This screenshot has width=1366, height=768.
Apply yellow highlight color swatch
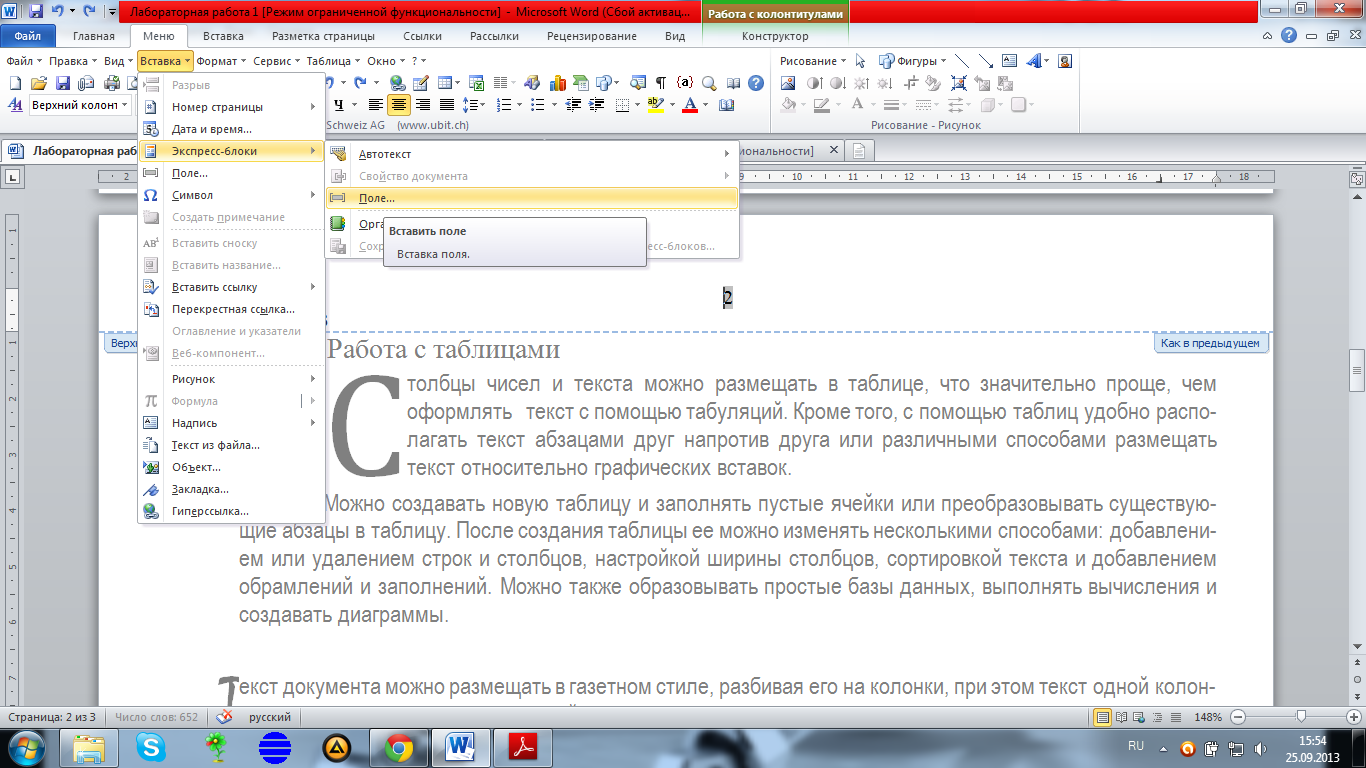(x=655, y=104)
